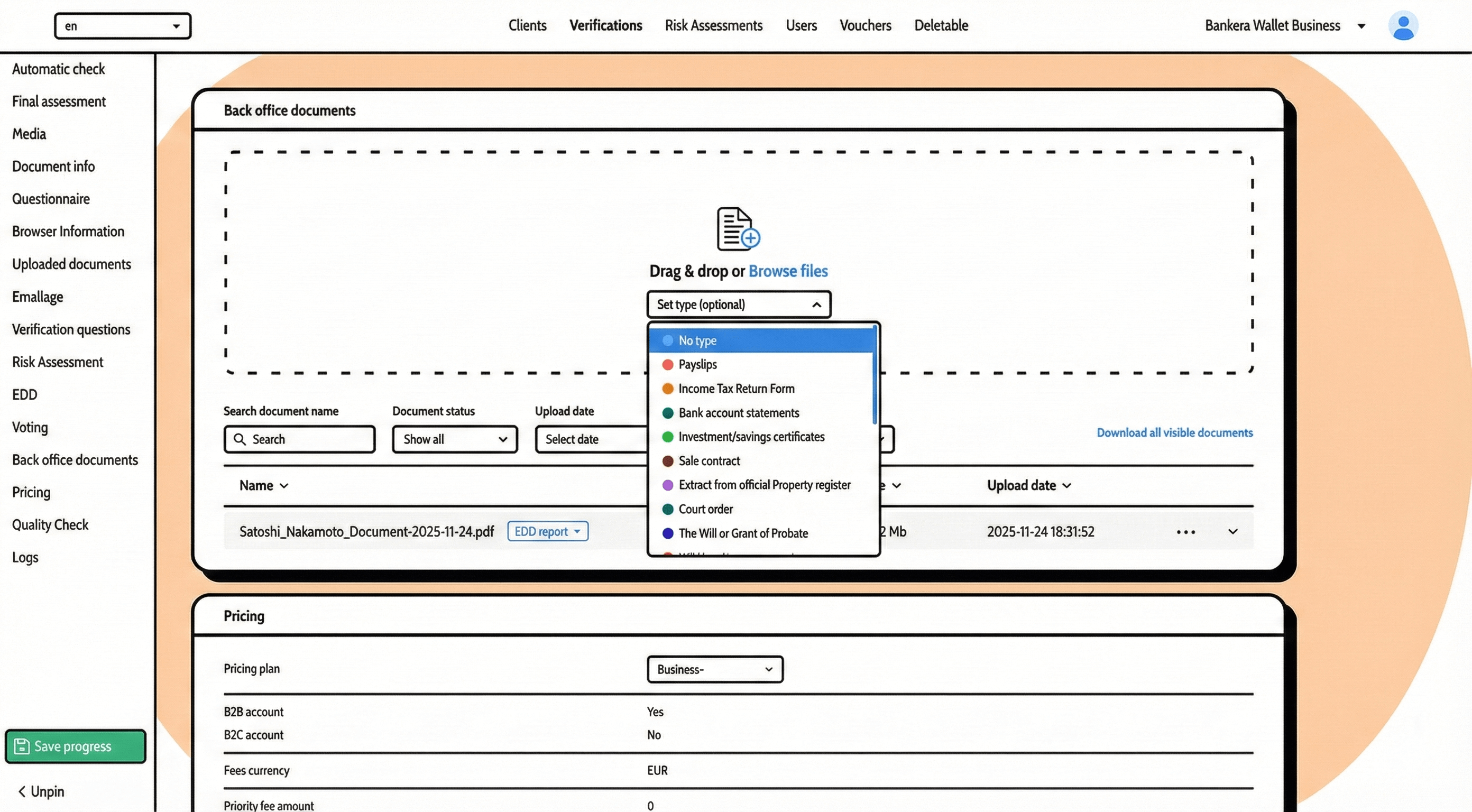Open the Document status Show all dropdown
The height and width of the screenshot is (812, 1472).
(x=454, y=439)
